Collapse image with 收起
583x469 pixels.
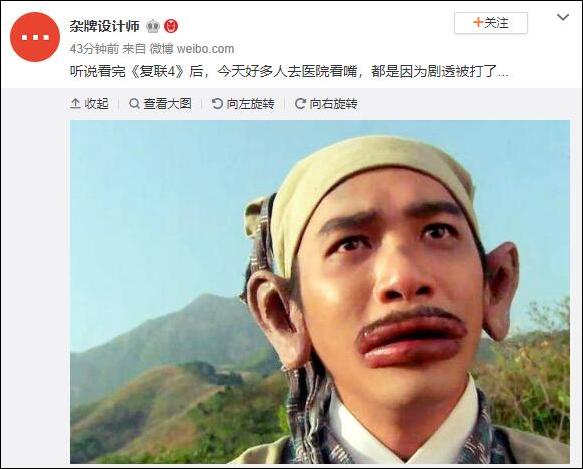click(89, 104)
